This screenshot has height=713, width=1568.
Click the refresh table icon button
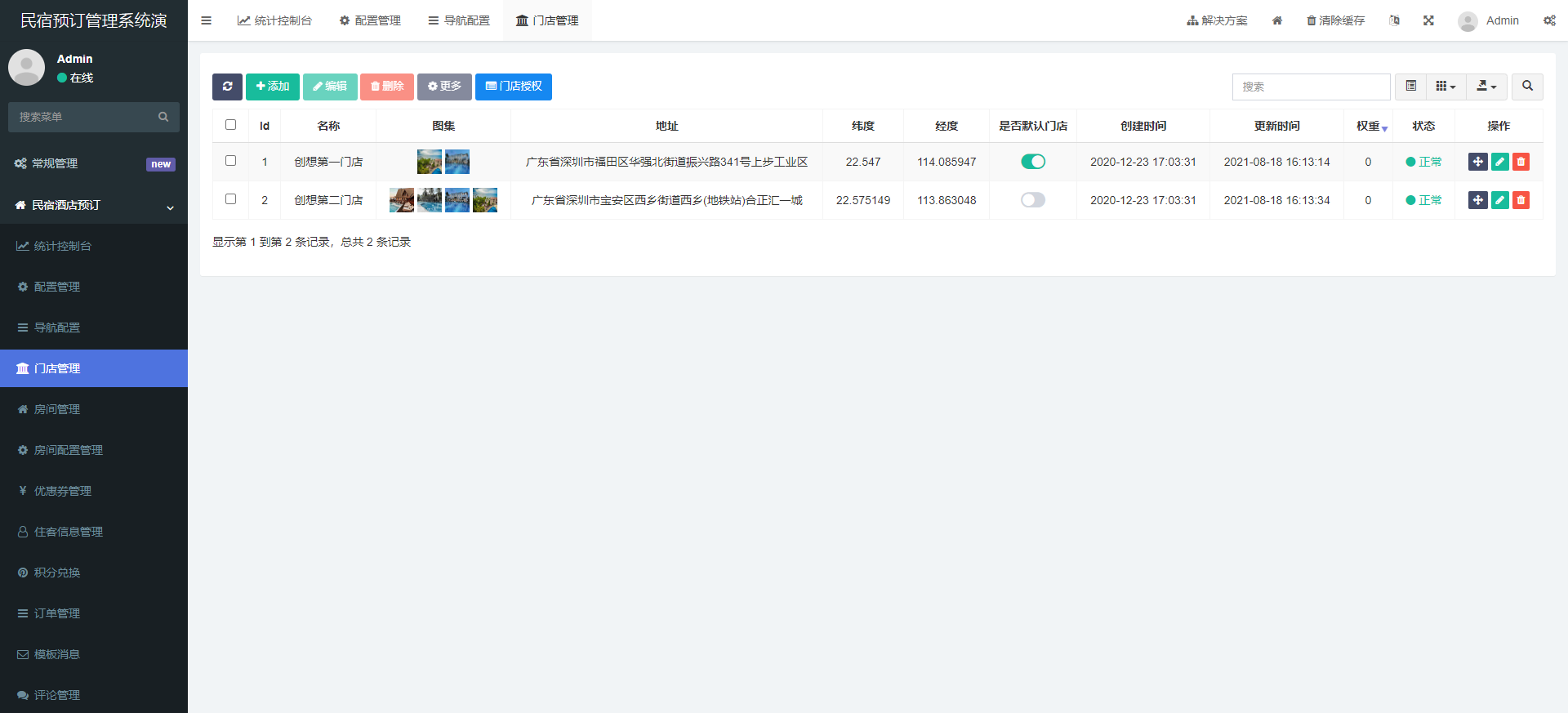(x=227, y=87)
